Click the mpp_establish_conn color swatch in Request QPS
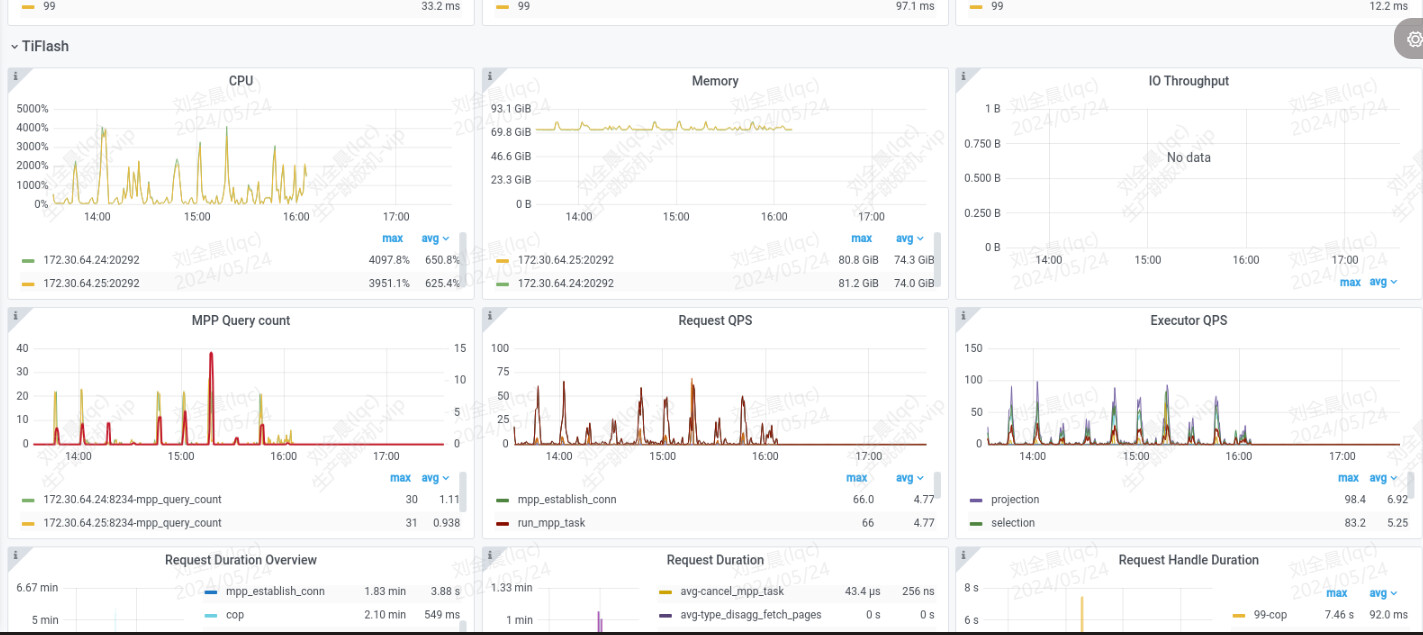Screen dimensions: 1423x635 coord(503,500)
